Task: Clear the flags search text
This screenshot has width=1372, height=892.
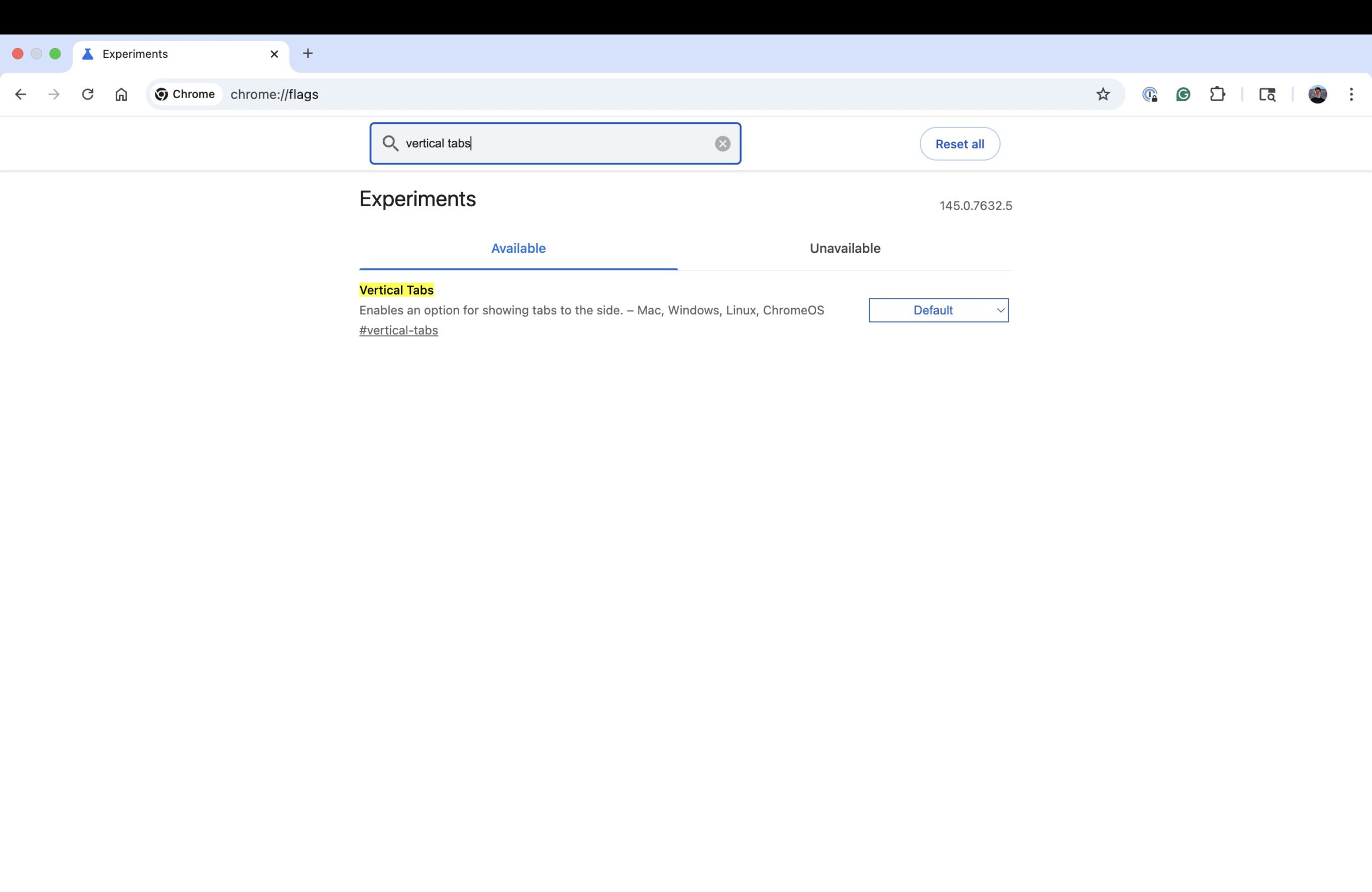Action: tap(722, 144)
